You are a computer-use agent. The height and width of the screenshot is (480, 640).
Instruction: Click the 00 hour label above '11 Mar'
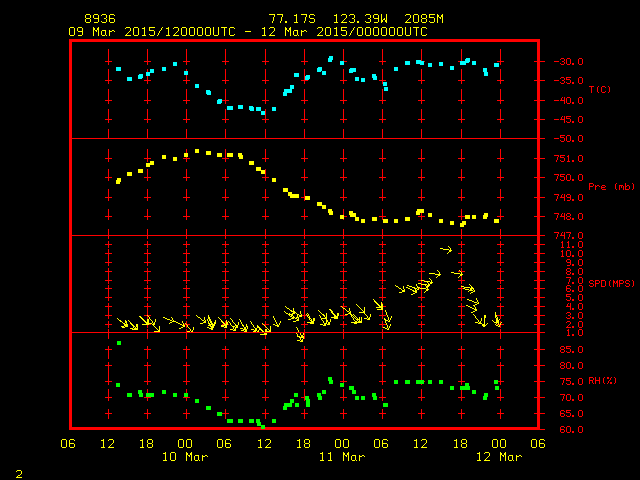(x=342, y=444)
